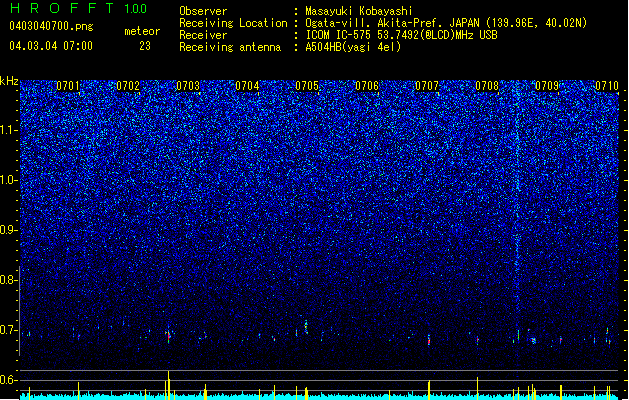629x400 pixels.
Task: Click the 0709 time marker
Action: (547, 86)
